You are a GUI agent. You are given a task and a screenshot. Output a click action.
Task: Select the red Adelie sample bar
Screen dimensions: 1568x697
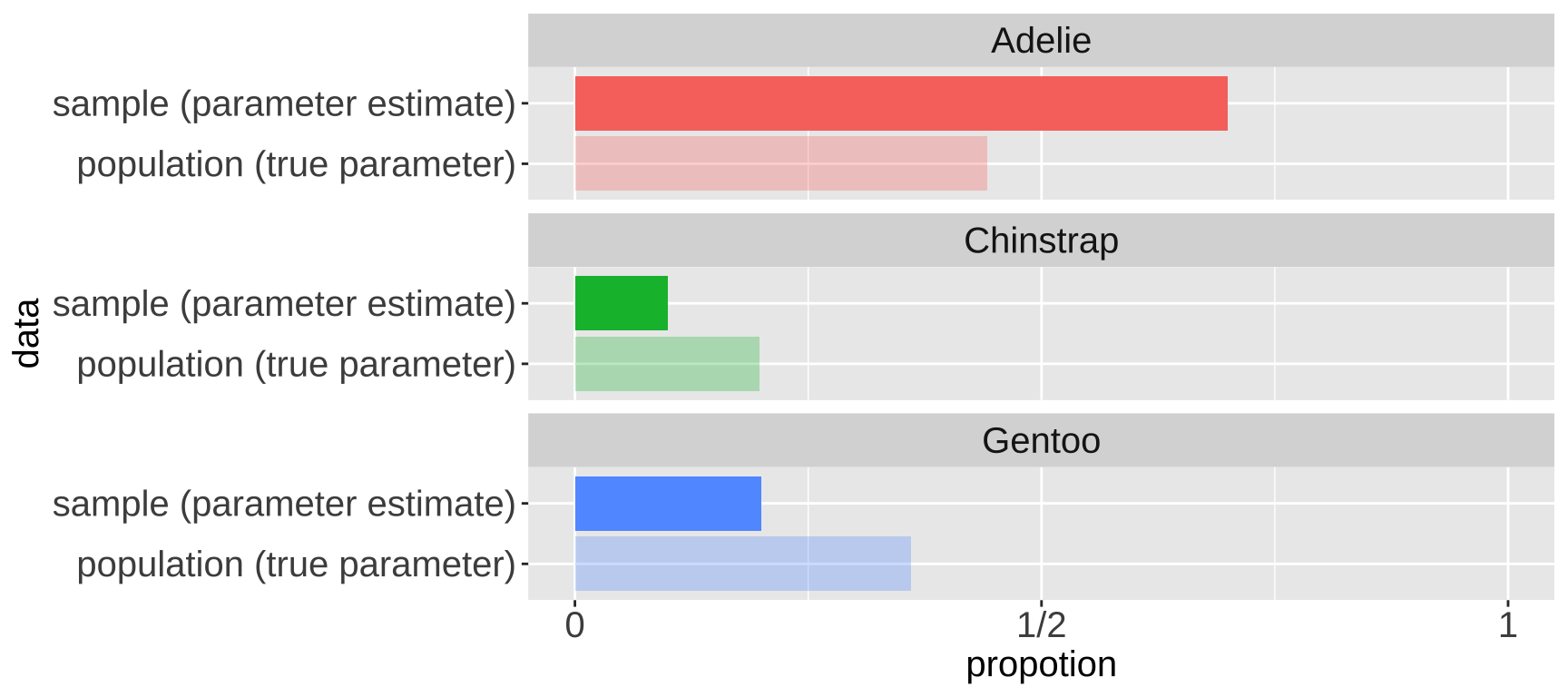tap(900, 103)
